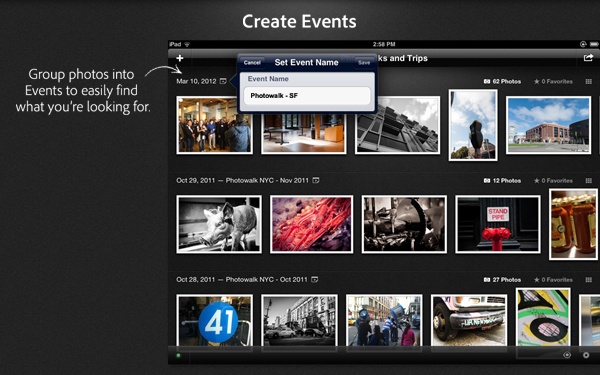The width and height of the screenshot is (600, 375).
Task: Open settings gear in bottom bar
Action: tap(586, 355)
